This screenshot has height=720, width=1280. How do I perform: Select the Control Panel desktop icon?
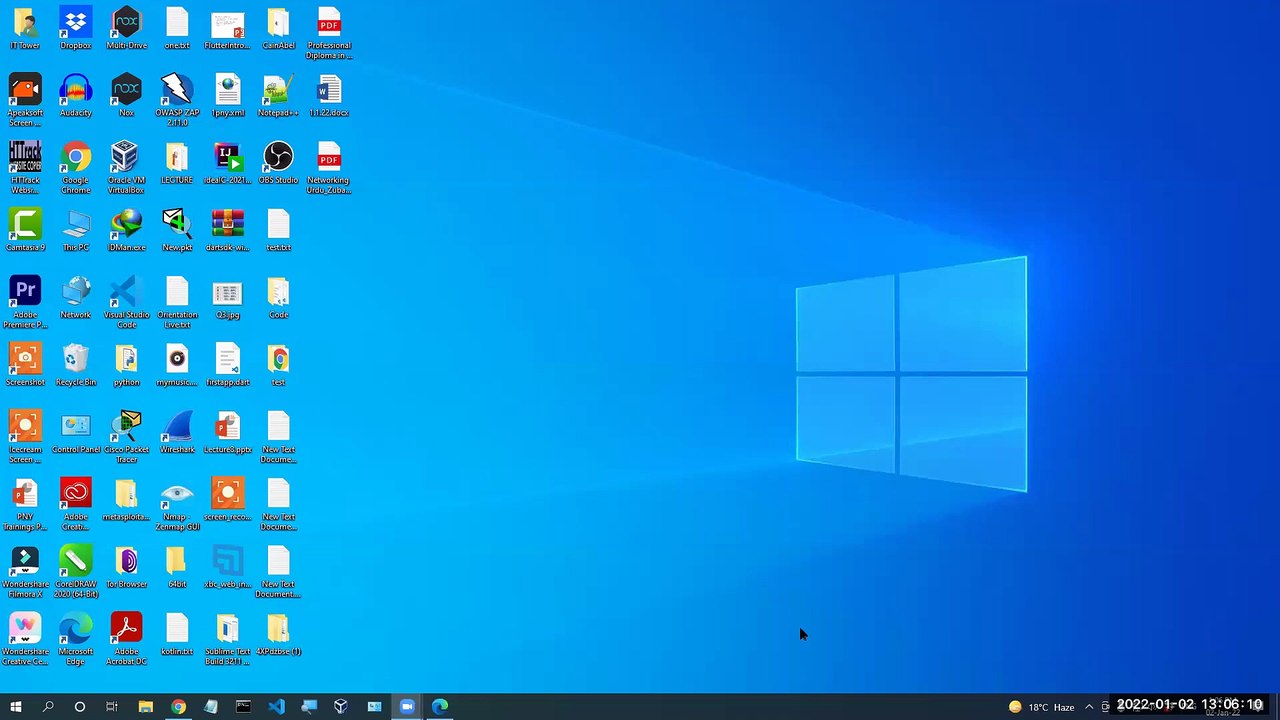(76, 432)
